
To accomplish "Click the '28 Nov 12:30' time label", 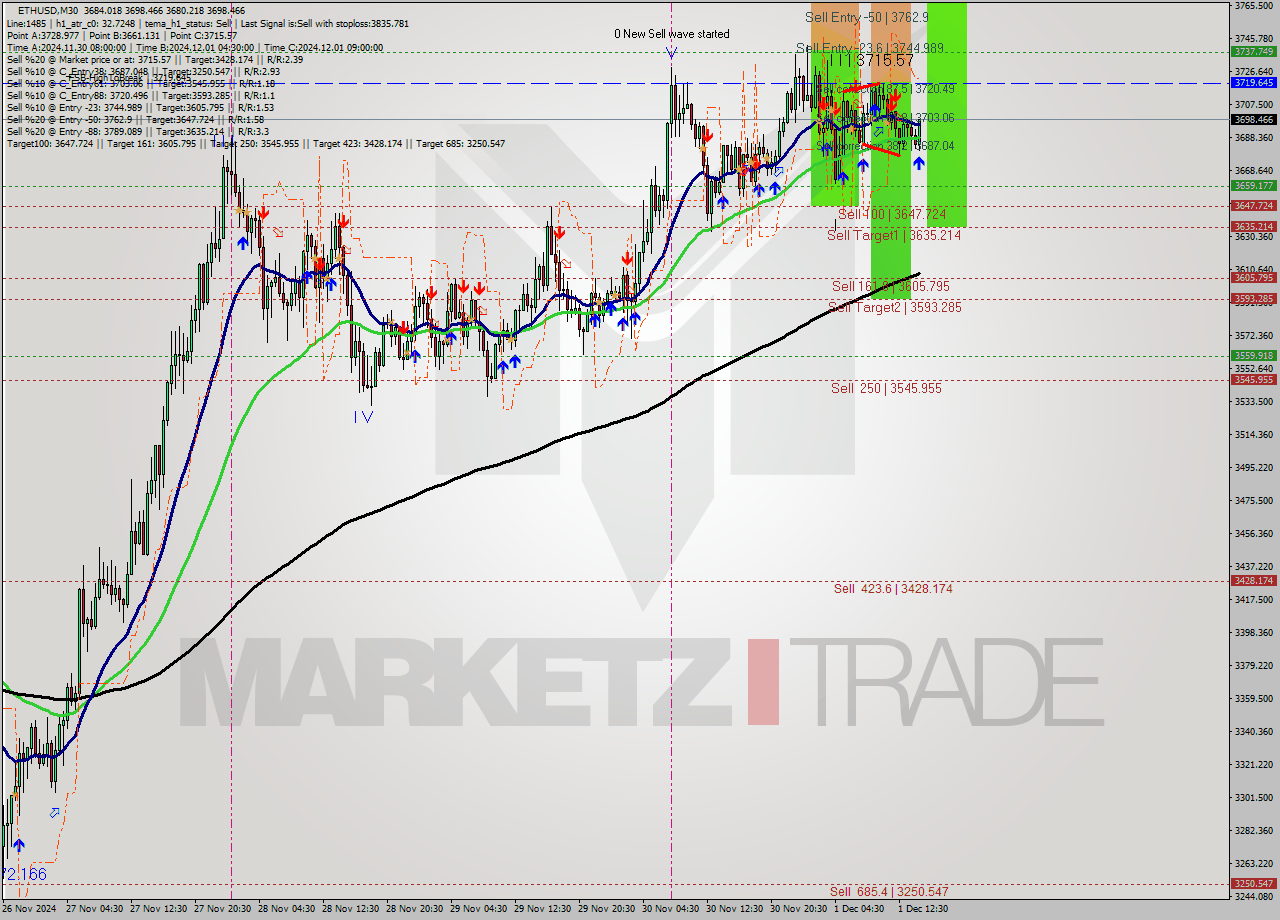I will point(350,909).
